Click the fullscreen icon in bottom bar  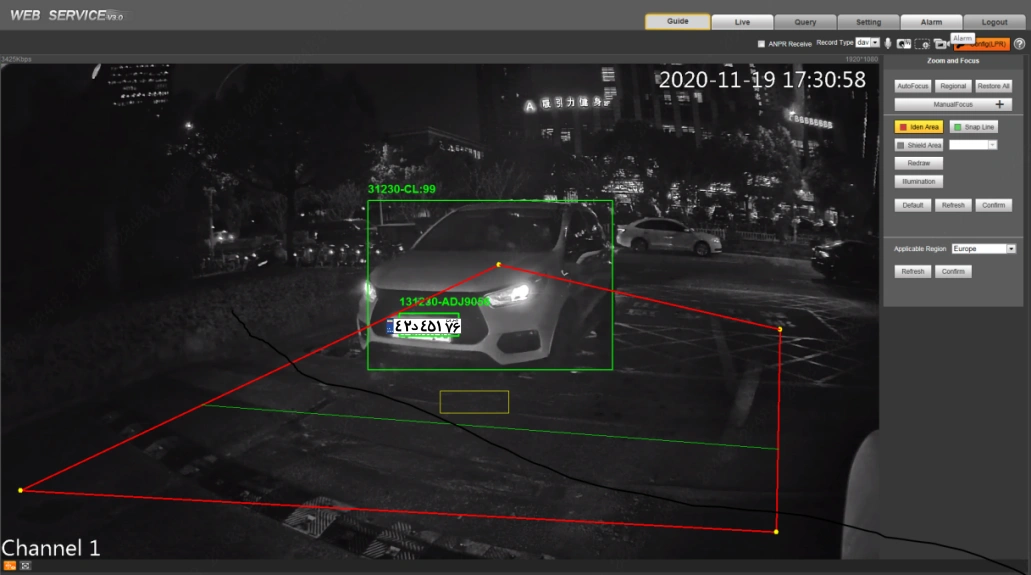[25, 566]
